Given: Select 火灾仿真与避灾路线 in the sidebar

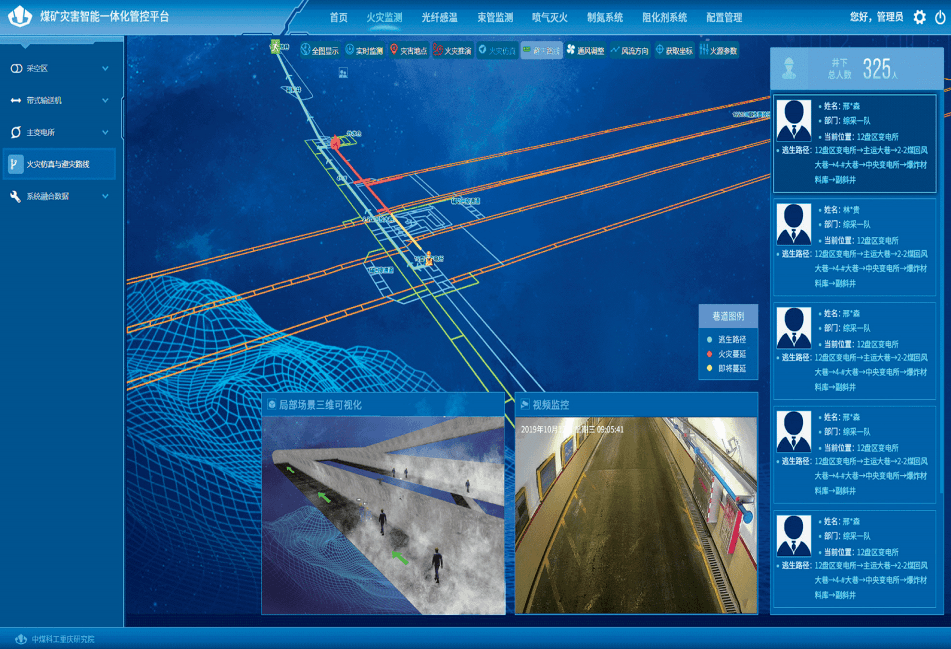Looking at the screenshot, I should click(58, 164).
